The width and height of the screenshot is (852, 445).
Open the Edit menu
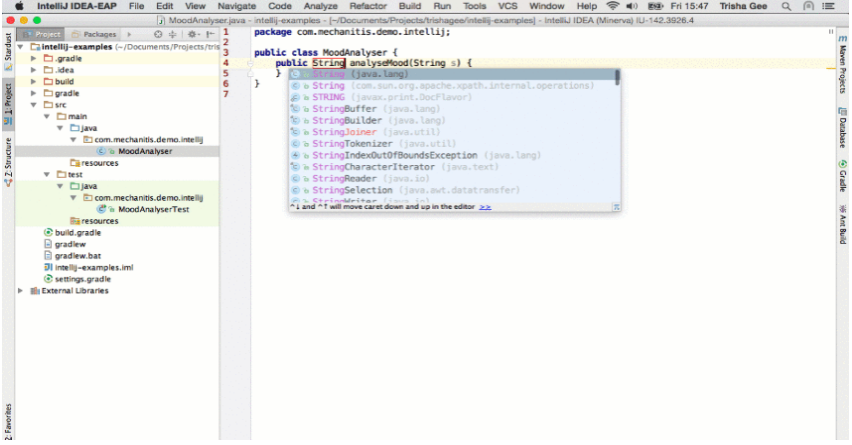(x=165, y=6)
